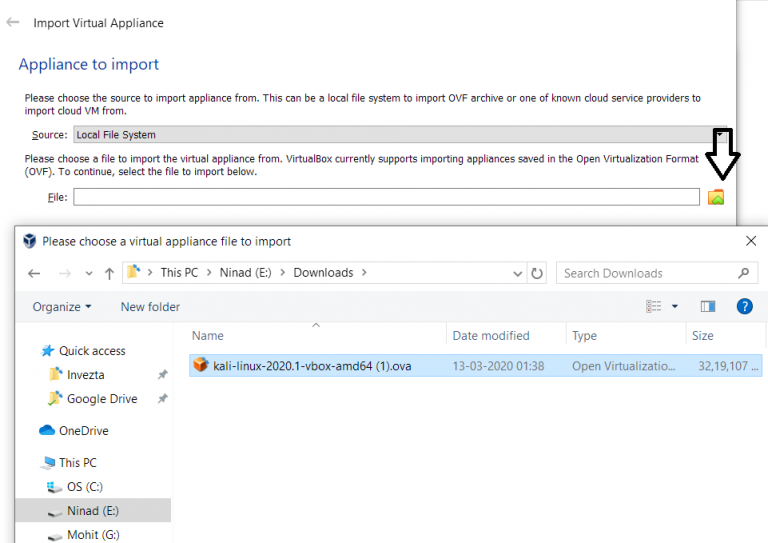Go up one folder level
This screenshot has height=543, width=768.
[x=108, y=273]
